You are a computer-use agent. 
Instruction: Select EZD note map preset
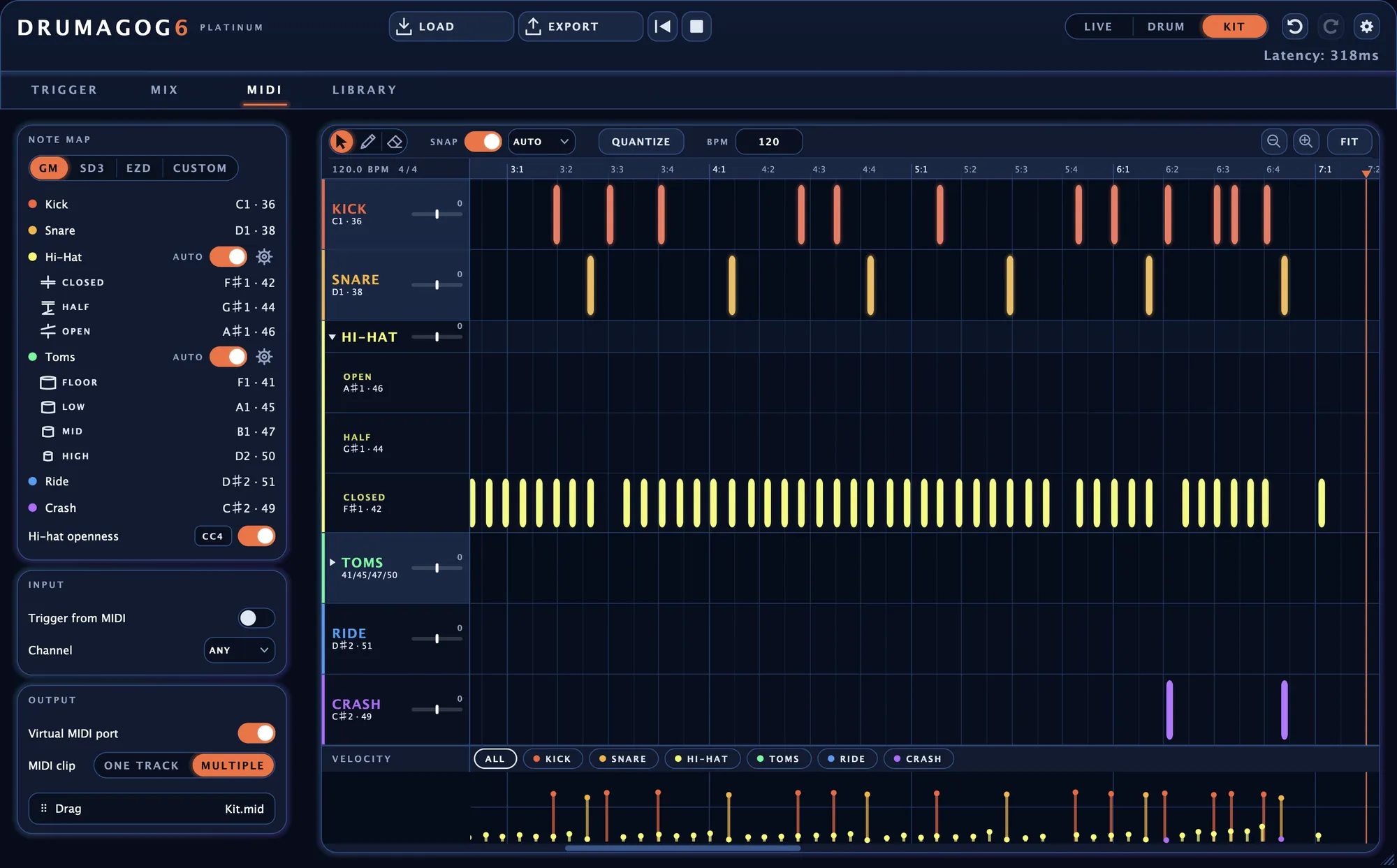click(x=138, y=168)
